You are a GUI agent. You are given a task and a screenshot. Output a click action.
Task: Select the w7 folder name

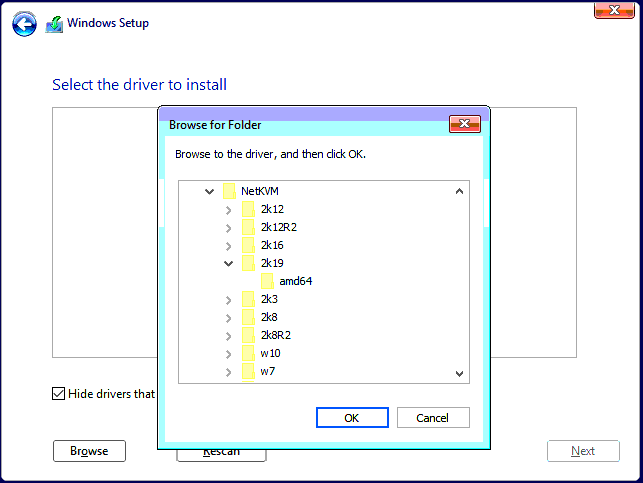click(x=268, y=371)
